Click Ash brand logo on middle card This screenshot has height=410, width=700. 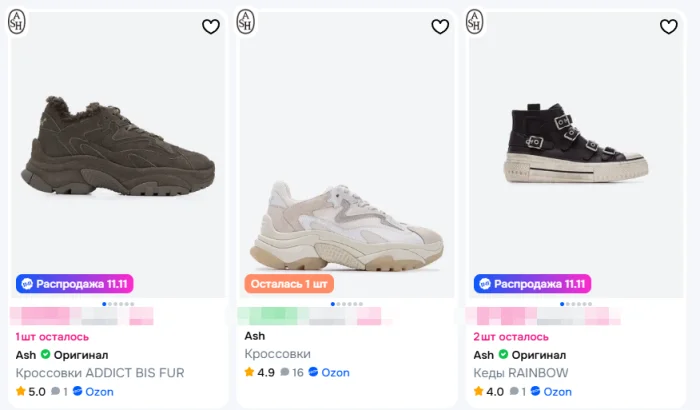click(246, 22)
